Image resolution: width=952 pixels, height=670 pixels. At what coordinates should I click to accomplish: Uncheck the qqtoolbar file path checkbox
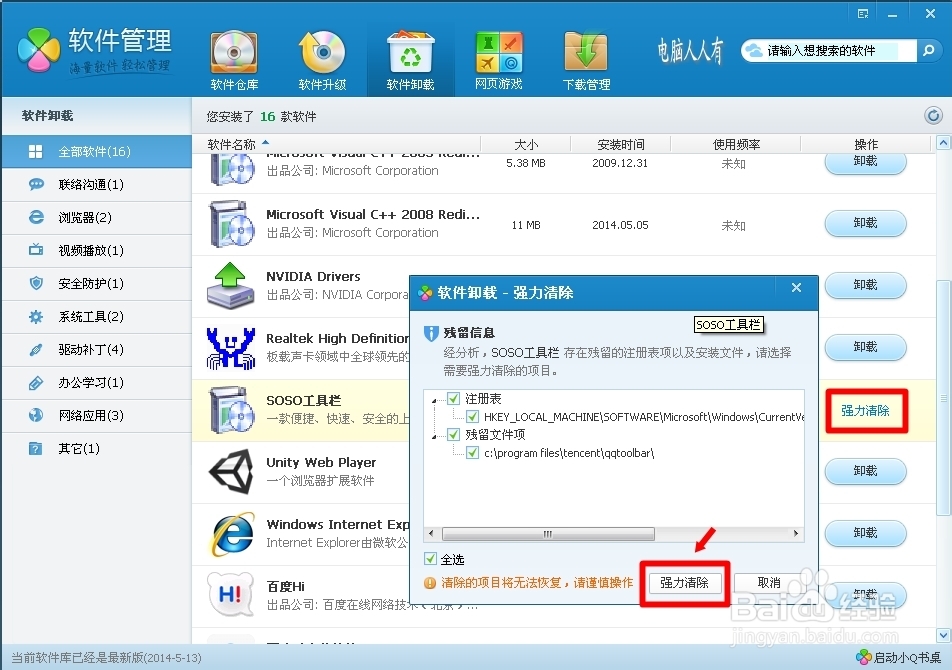point(471,453)
